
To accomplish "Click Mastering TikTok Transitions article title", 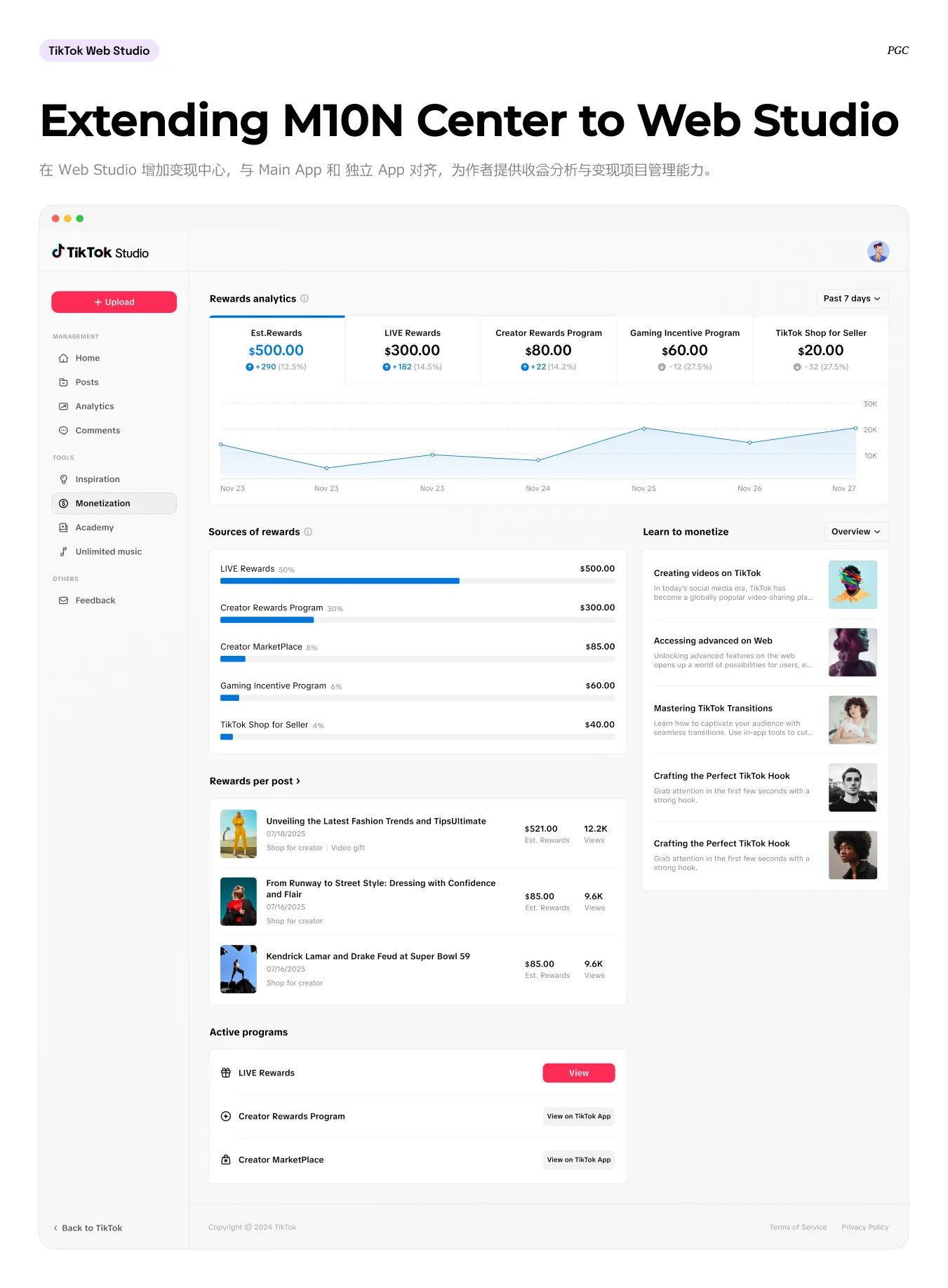I will [713, 709].
